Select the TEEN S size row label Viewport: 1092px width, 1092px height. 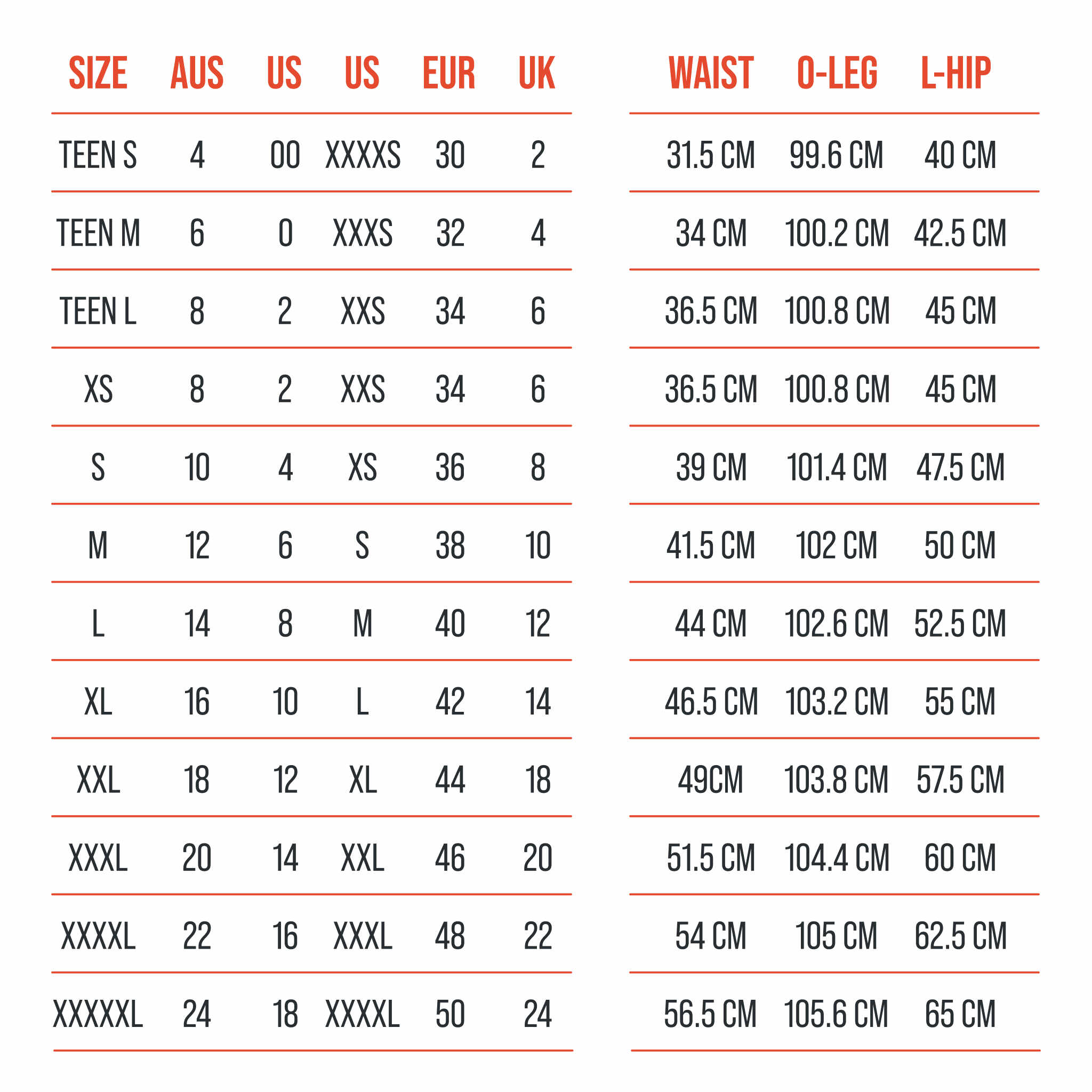point(98,155)
